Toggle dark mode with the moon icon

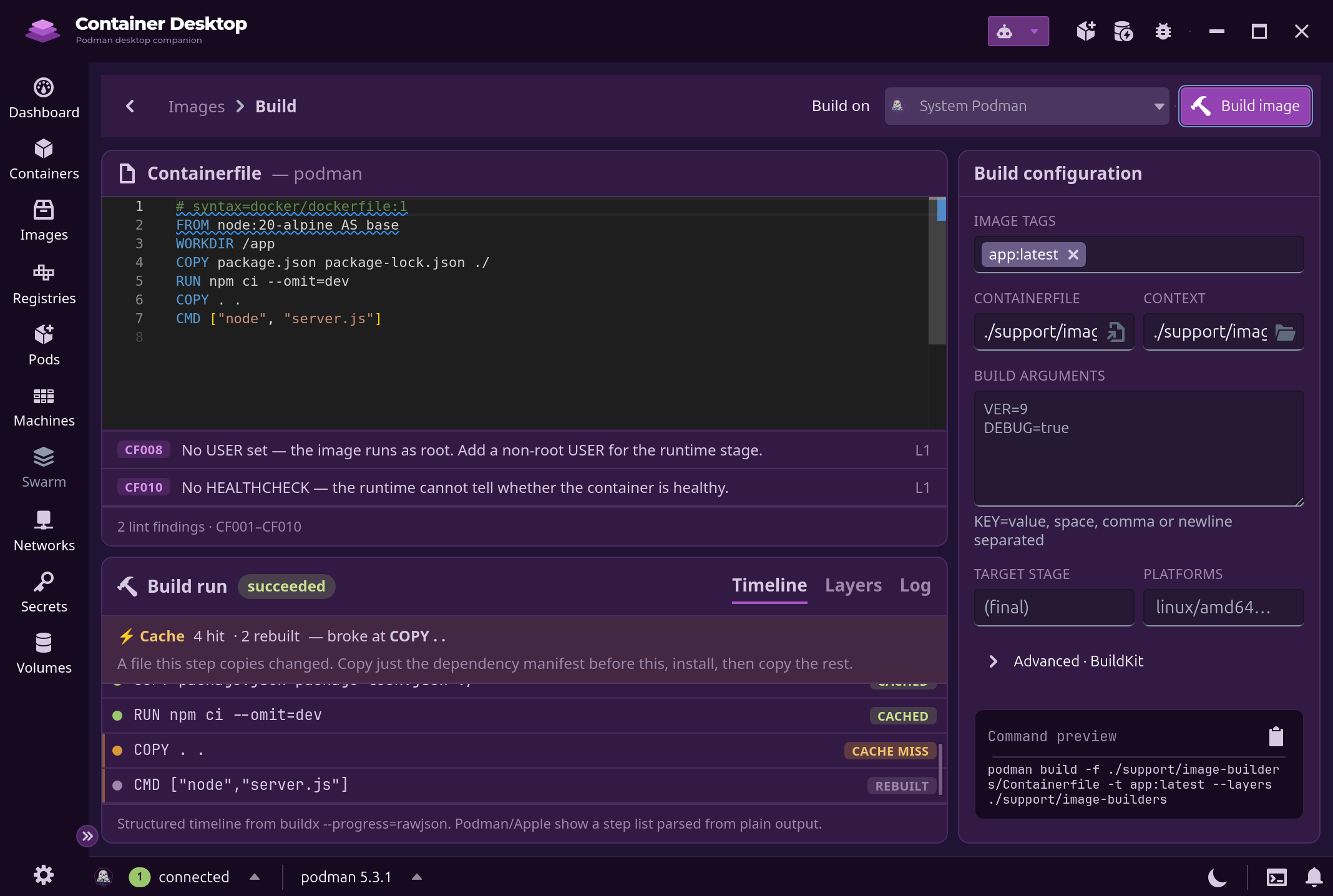[1217, 877]
